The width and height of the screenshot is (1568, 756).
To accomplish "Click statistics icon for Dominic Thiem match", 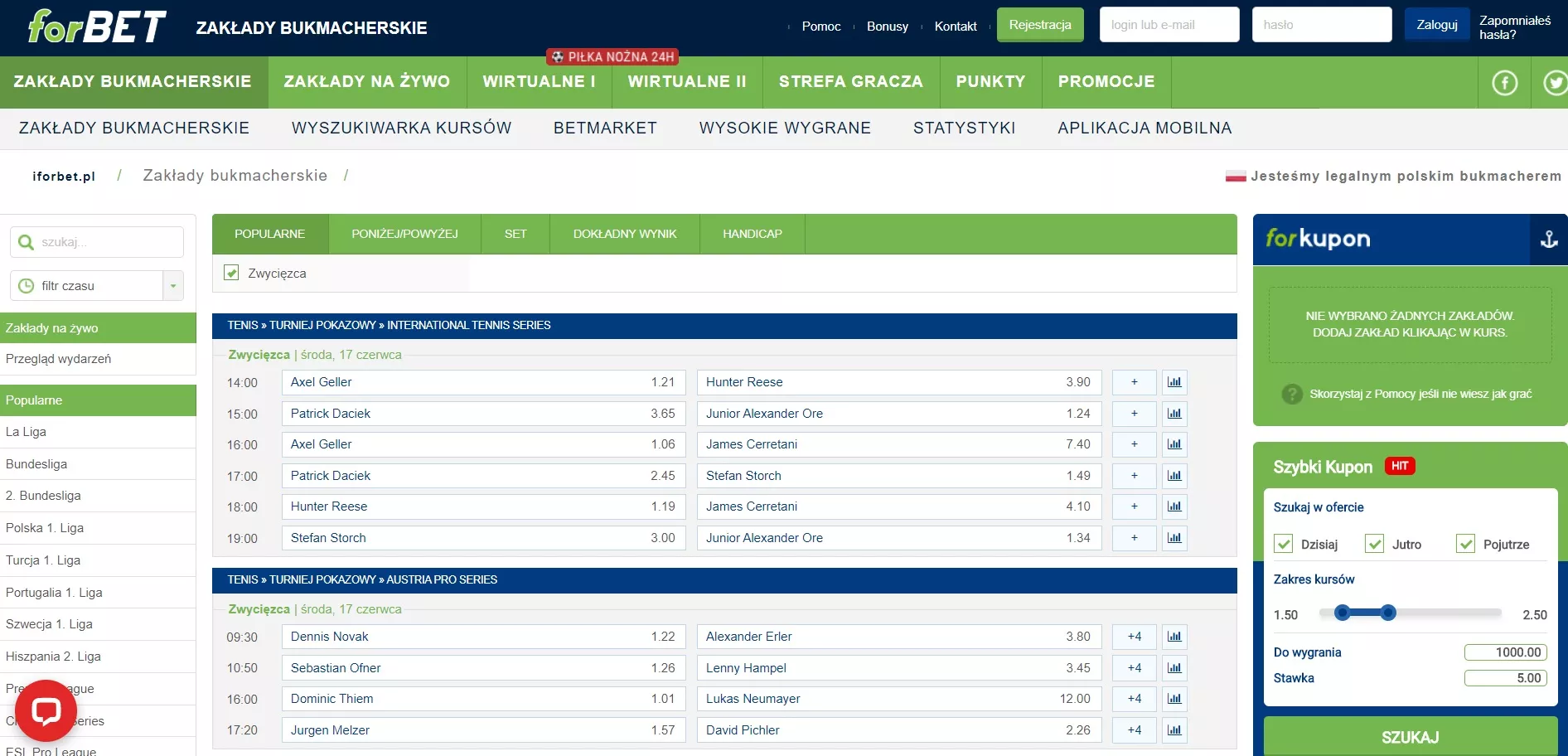I will (x=1174, y=699).
